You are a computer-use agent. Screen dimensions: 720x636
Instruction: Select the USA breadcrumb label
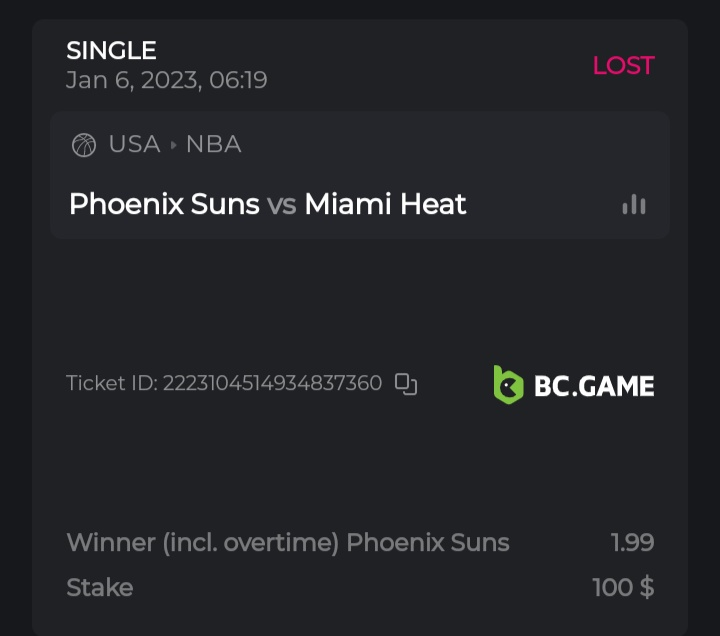click(134, 144)
